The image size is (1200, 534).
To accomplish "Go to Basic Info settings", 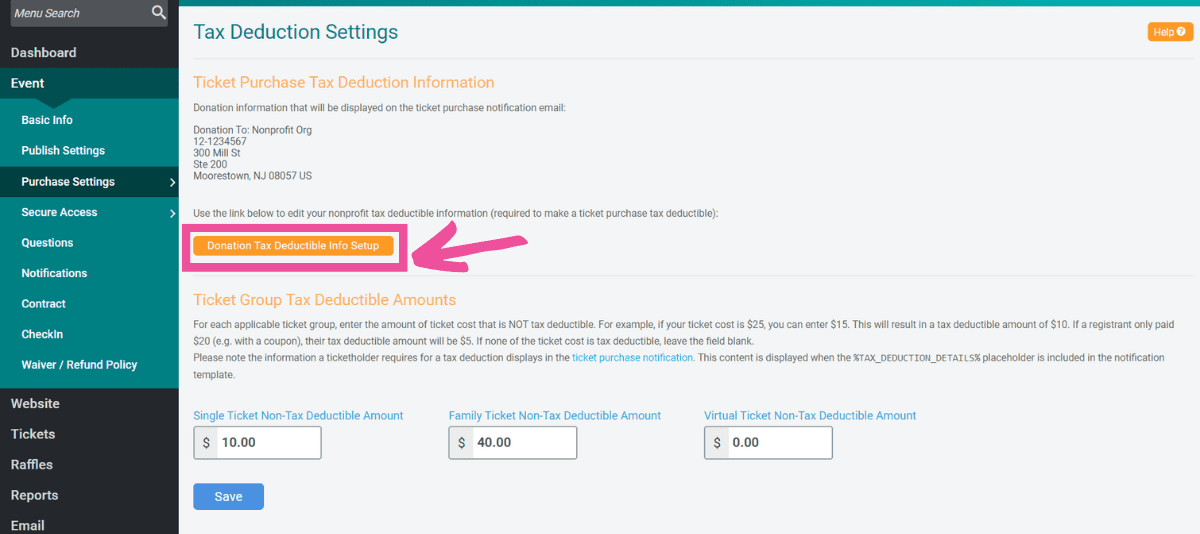I will click(47, 120).
